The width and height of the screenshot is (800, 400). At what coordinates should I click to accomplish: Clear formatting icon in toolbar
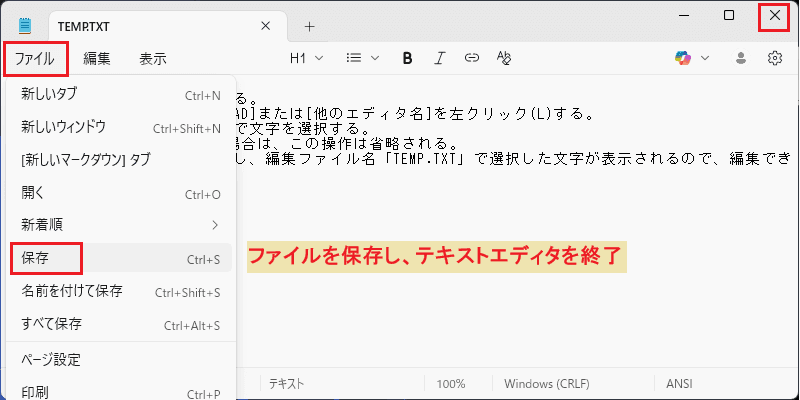(504, 58)
